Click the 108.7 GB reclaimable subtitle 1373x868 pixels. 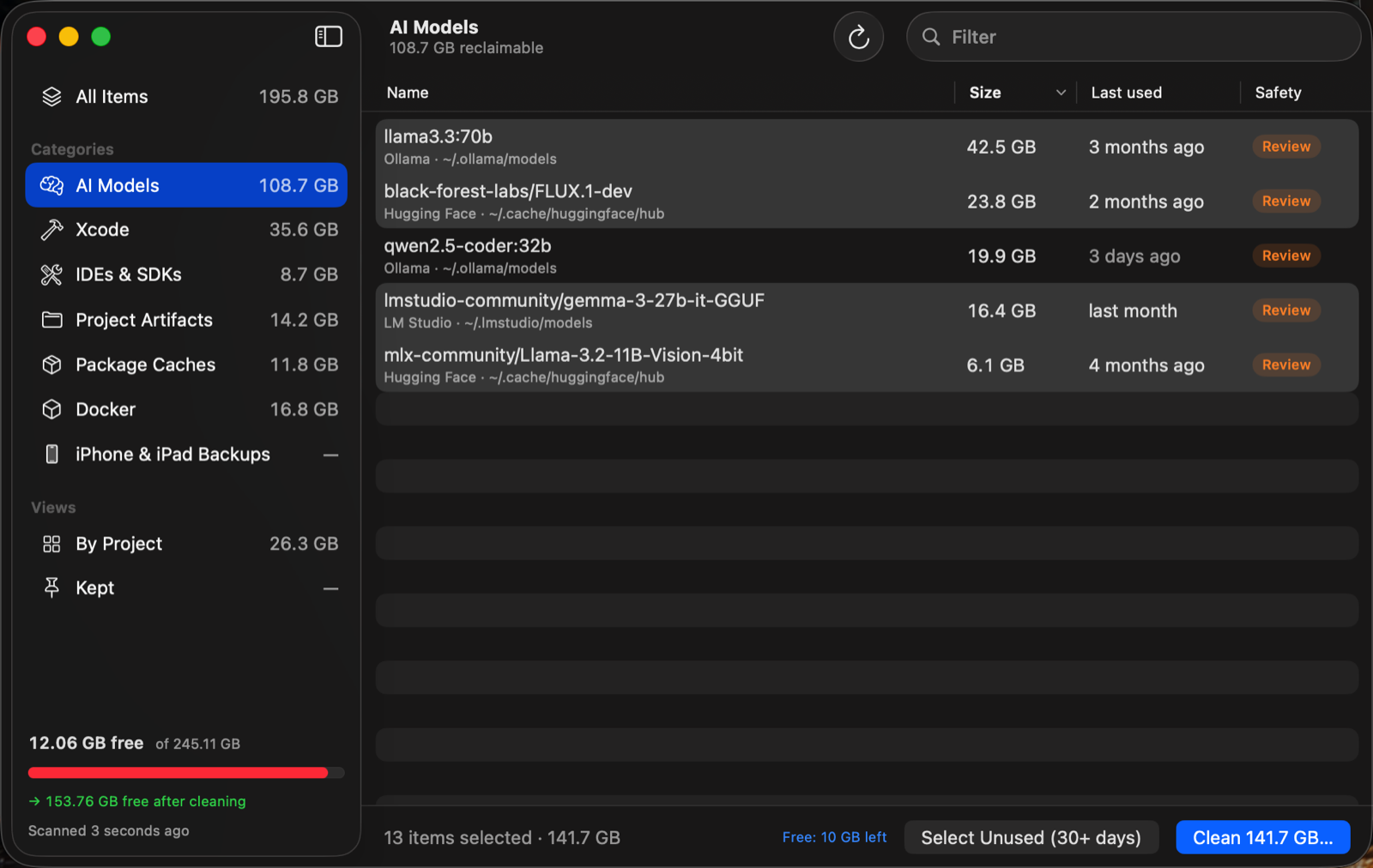(x=466, y=48)
